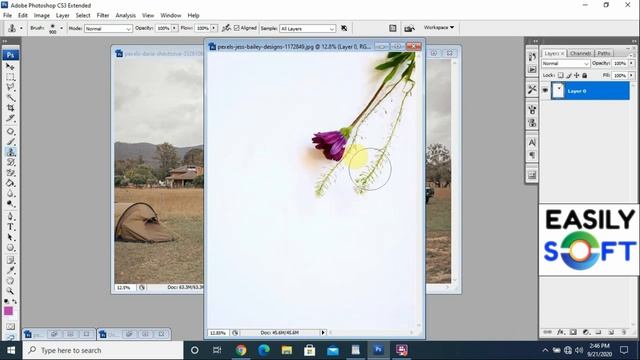
Task: Select the Paint Bucket tool
Action: pyautogui.click(x=10, y=184)
